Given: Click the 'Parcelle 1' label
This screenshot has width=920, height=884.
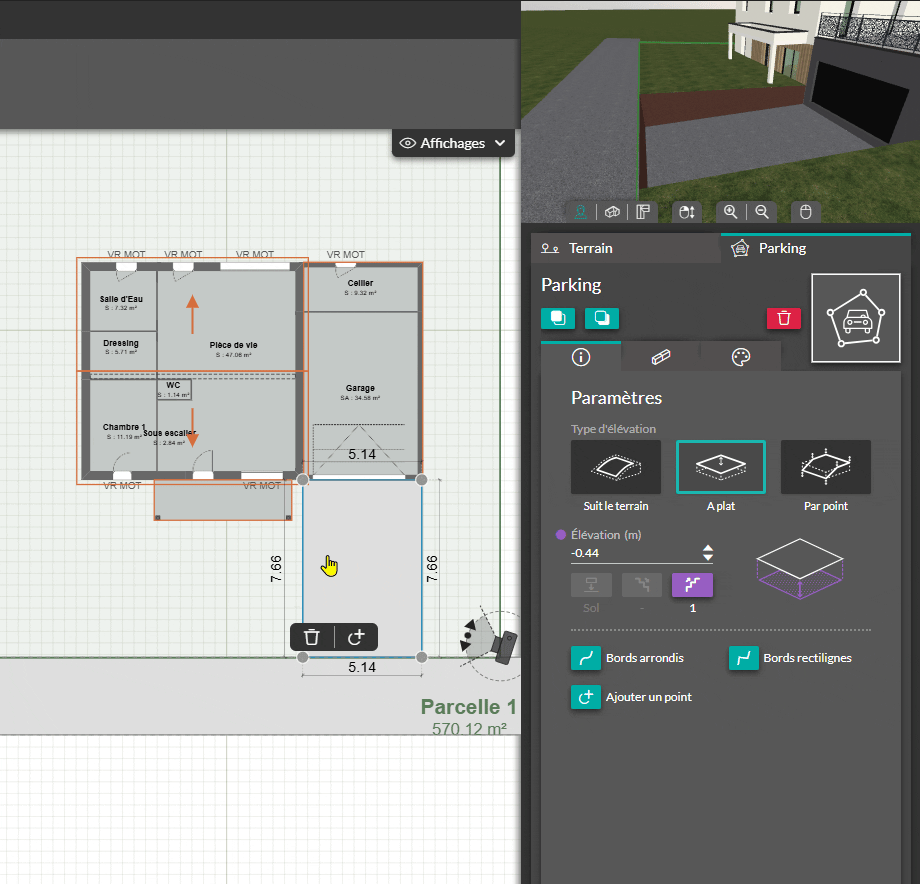Looking at the screenshot, I should [x=468, y=707].
